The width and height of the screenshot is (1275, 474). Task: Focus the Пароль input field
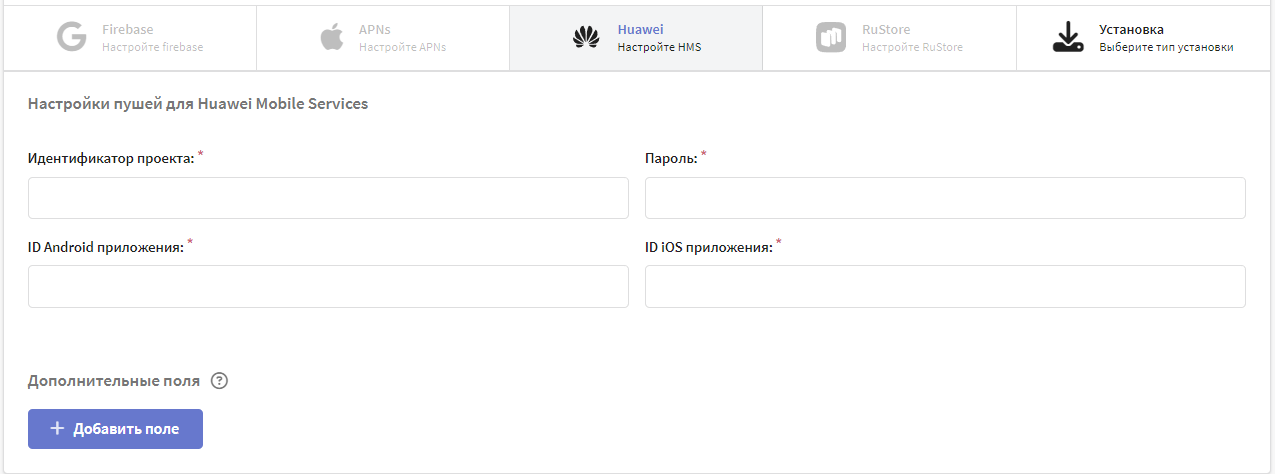(945, 198)
